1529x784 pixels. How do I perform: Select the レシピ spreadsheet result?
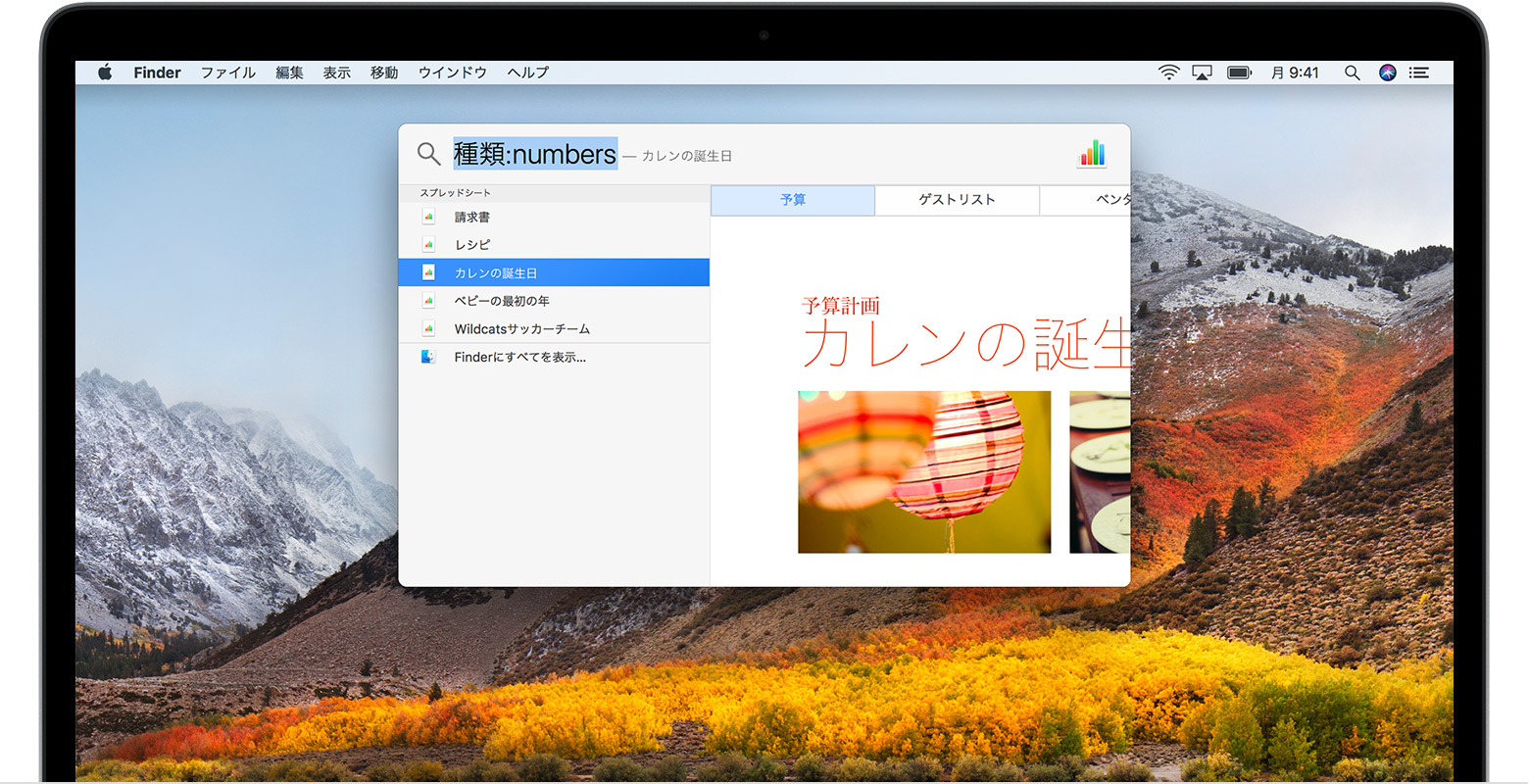(554, 245)
